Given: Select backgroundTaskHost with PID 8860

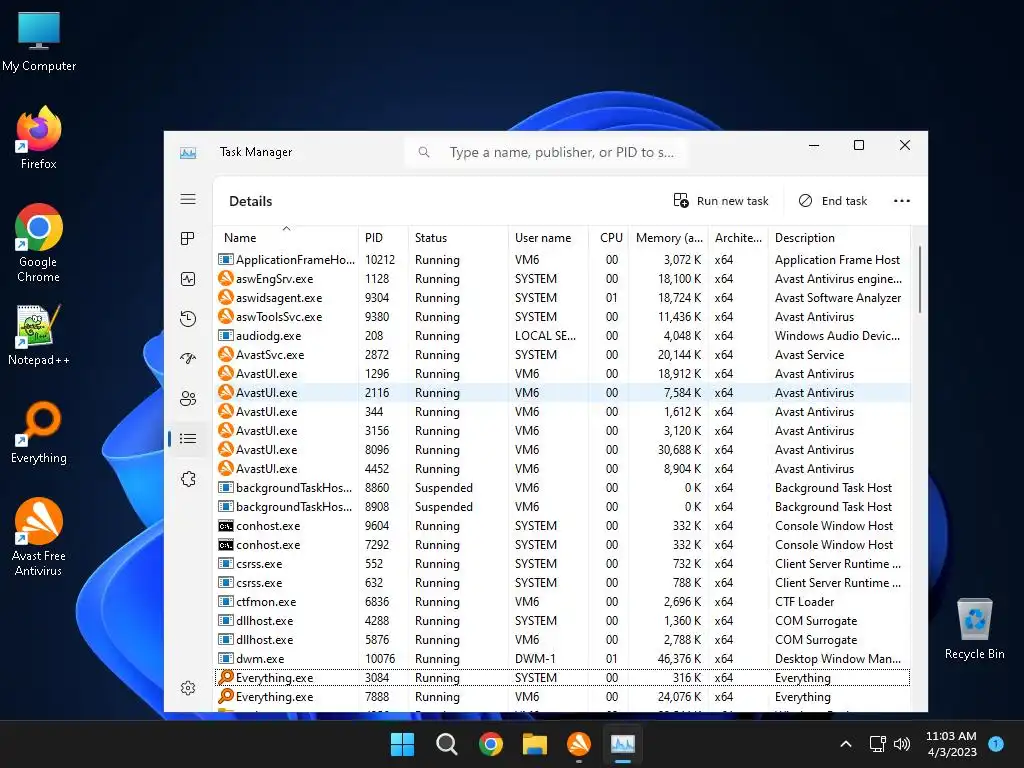Looking at the screenshot, I should click(562, 488).
